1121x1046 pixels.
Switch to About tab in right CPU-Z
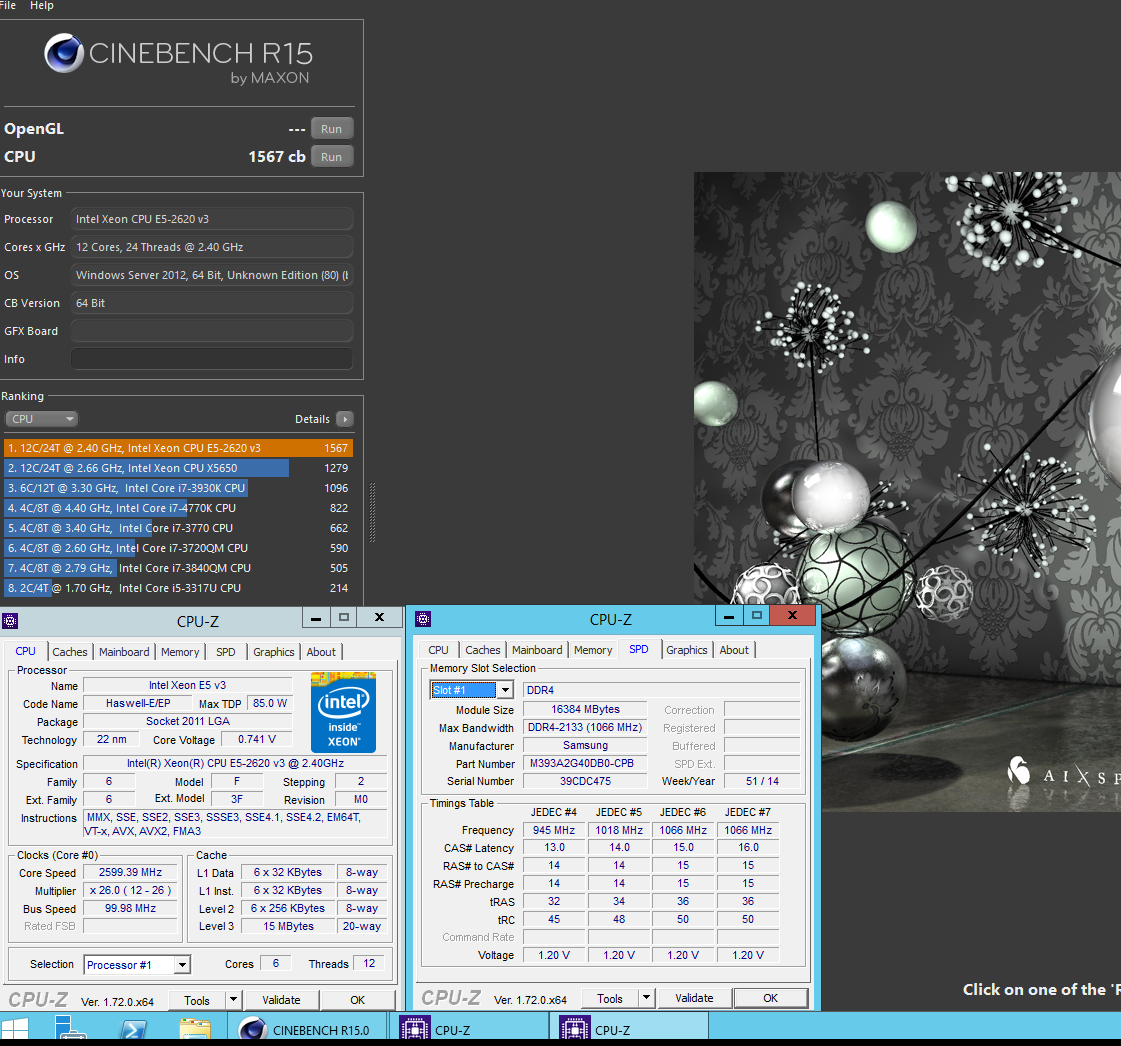pyautogui.click(x=734, y=650)
